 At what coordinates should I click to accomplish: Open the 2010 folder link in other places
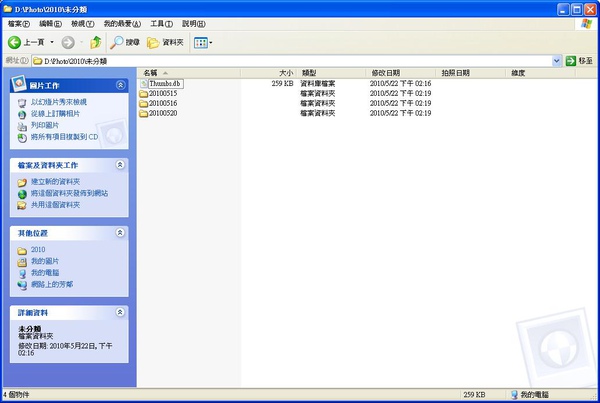(38, 250)
